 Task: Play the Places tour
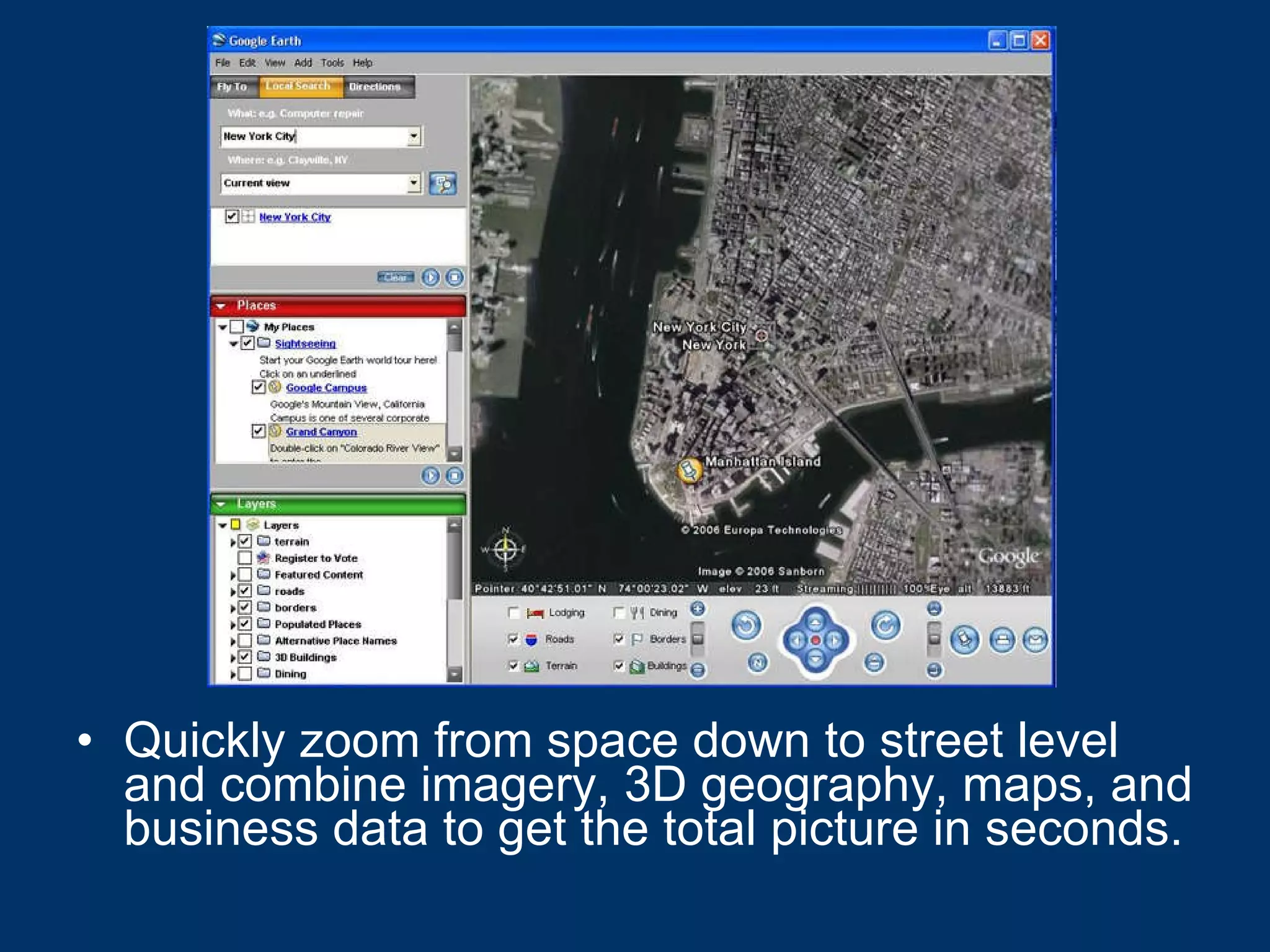click(430, 475)
